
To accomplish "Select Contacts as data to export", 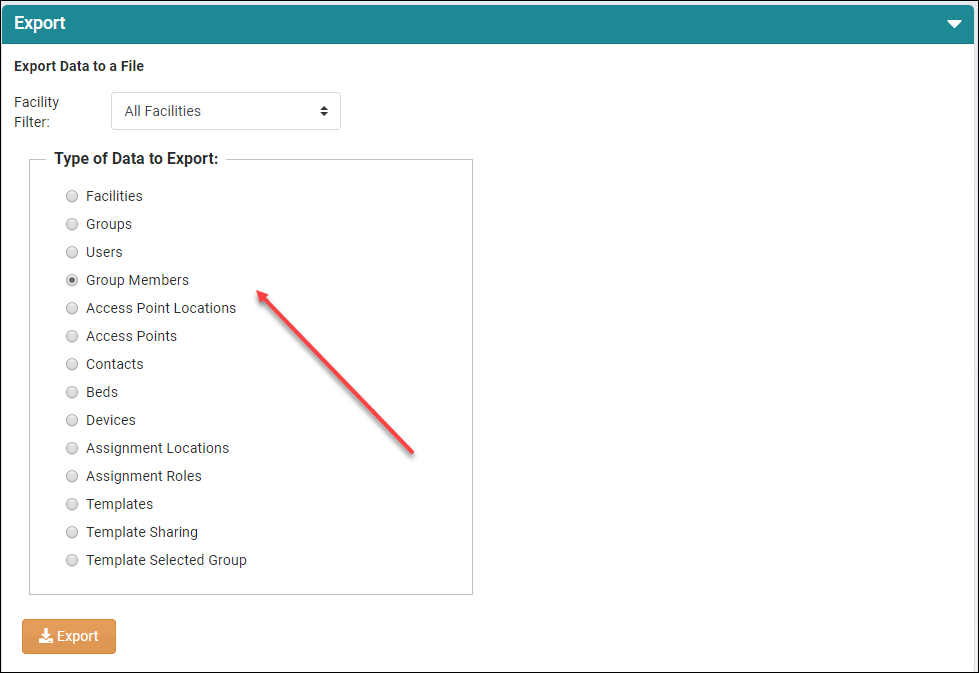I will [72, 364].
